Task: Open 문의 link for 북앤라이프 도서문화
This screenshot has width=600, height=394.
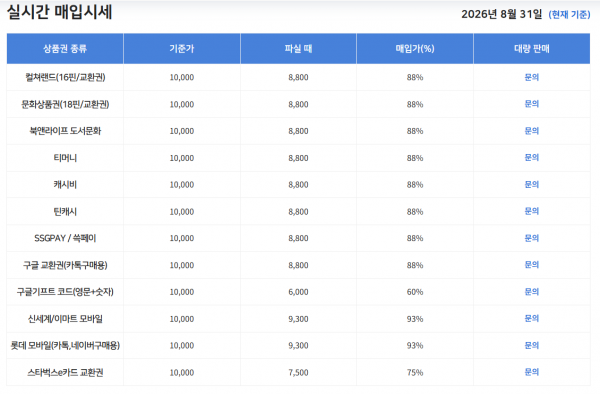Action: 532,131
